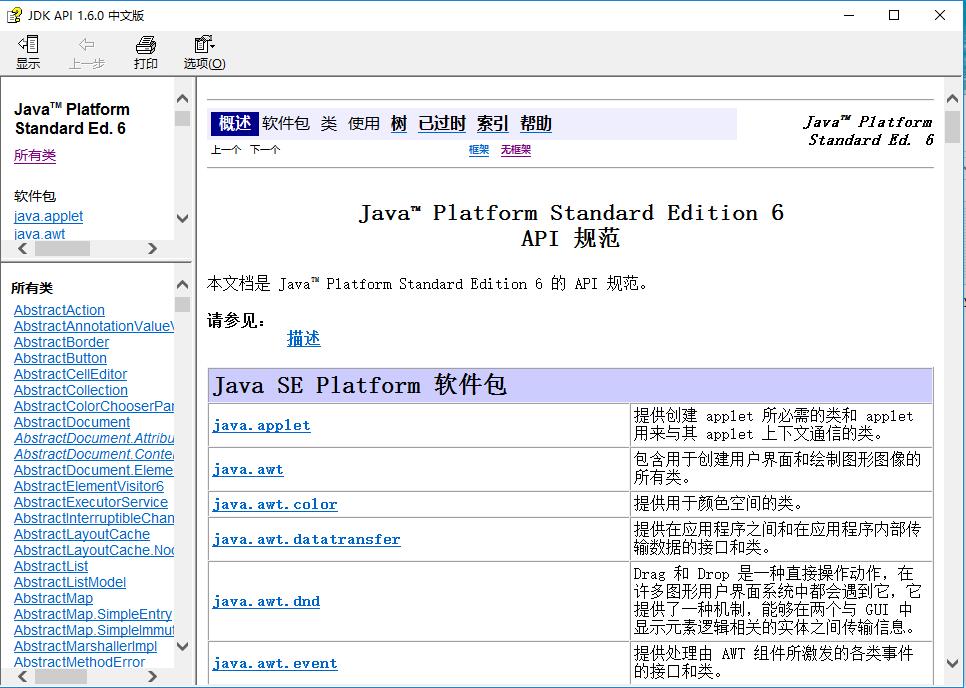
Task: Open the AbstractDocument.Content link
Action: tap(94, 454)
